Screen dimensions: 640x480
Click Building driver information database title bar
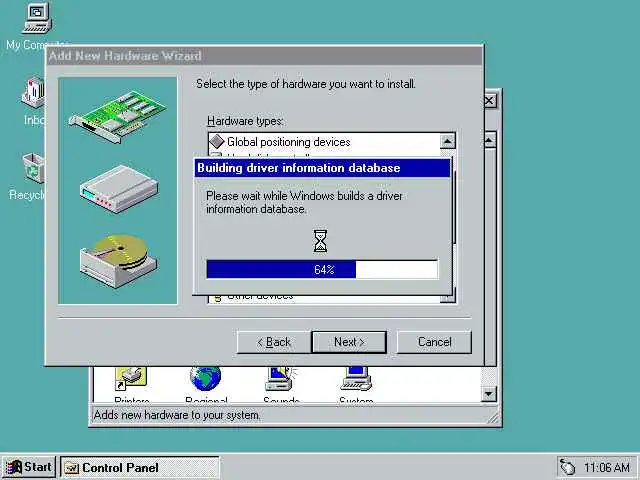[322, 168]
